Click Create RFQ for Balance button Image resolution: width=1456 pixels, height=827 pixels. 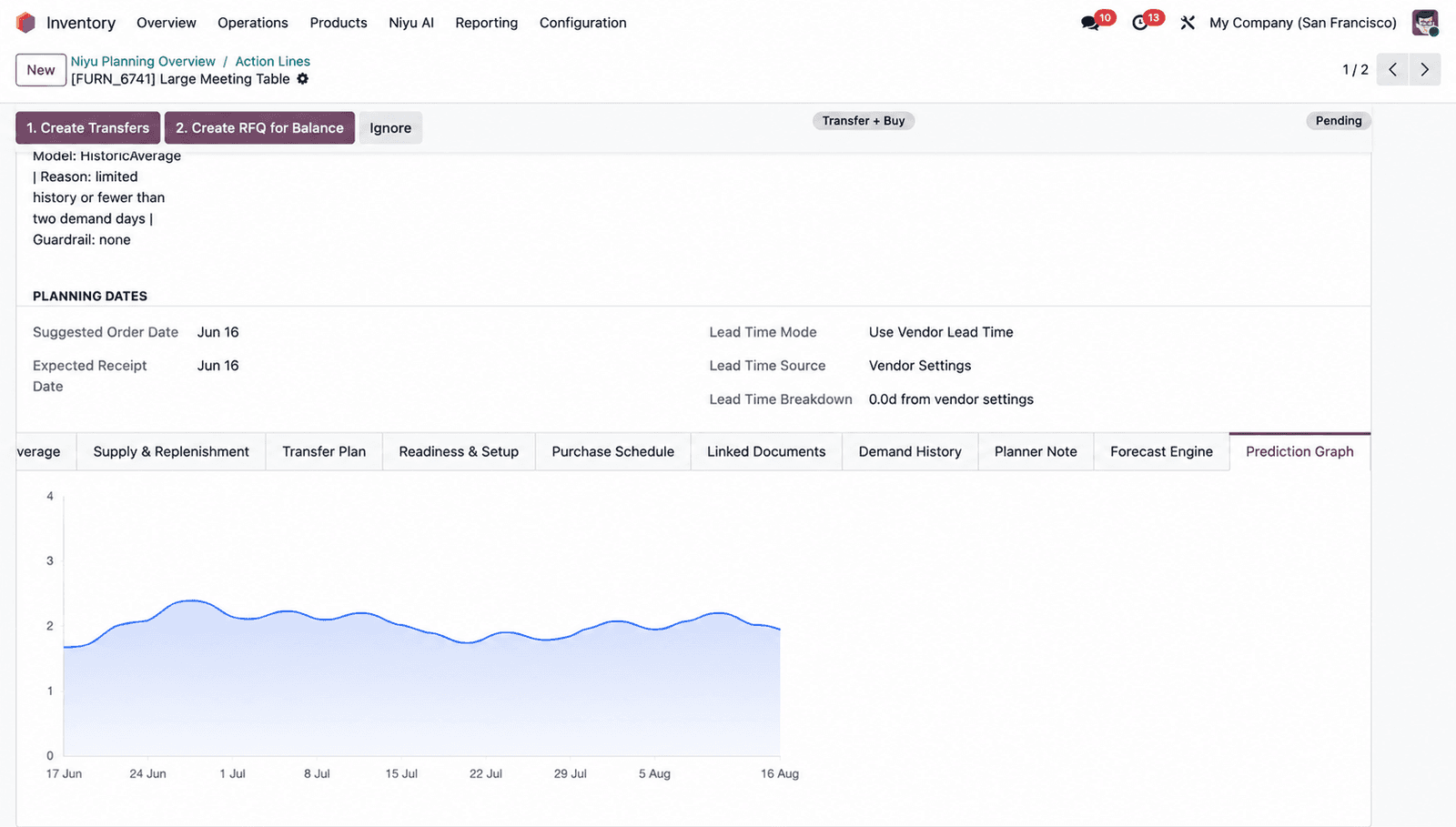point(259,128)
